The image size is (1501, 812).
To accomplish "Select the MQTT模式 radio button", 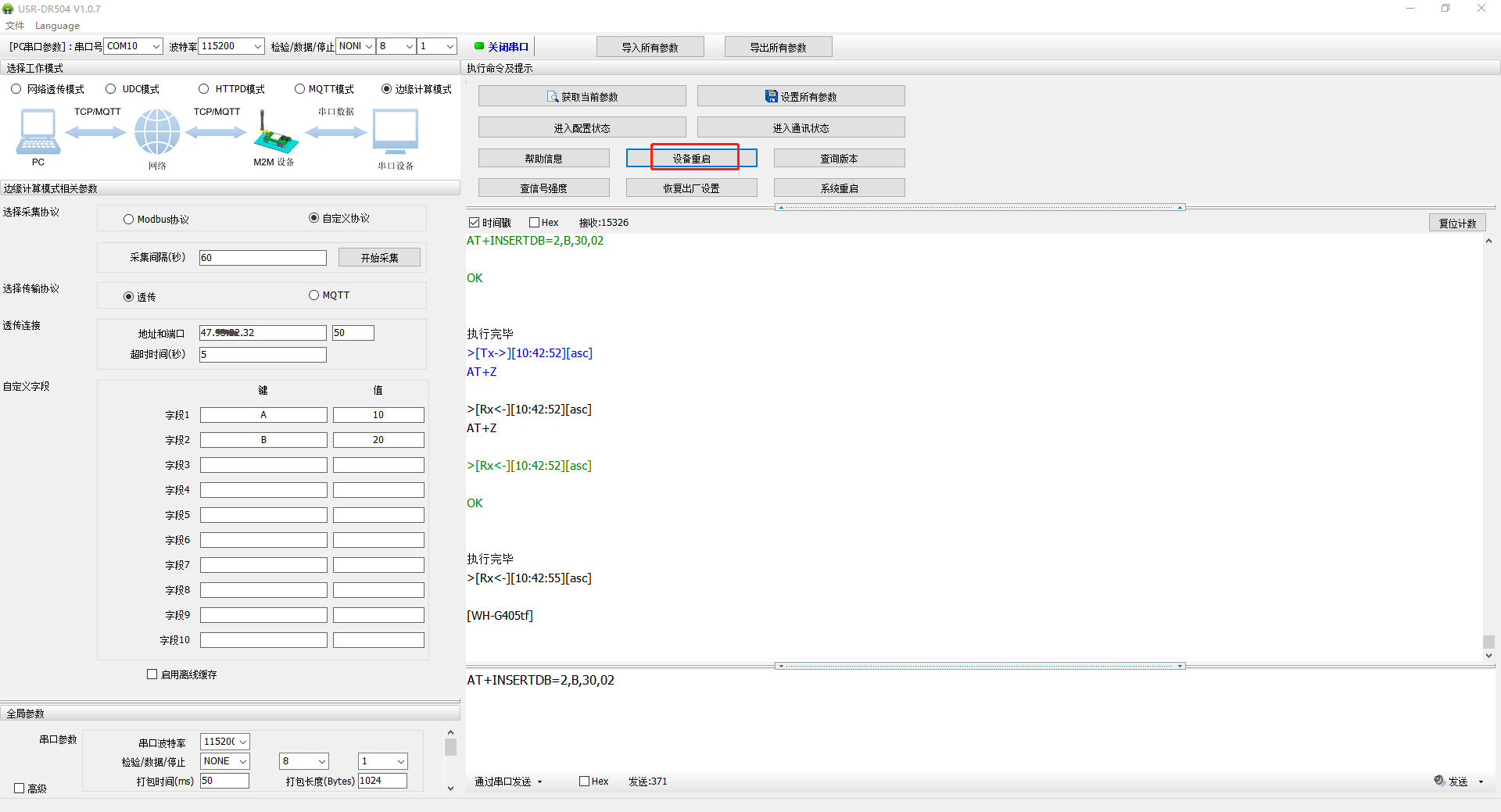I will click(x=299, y=89).
